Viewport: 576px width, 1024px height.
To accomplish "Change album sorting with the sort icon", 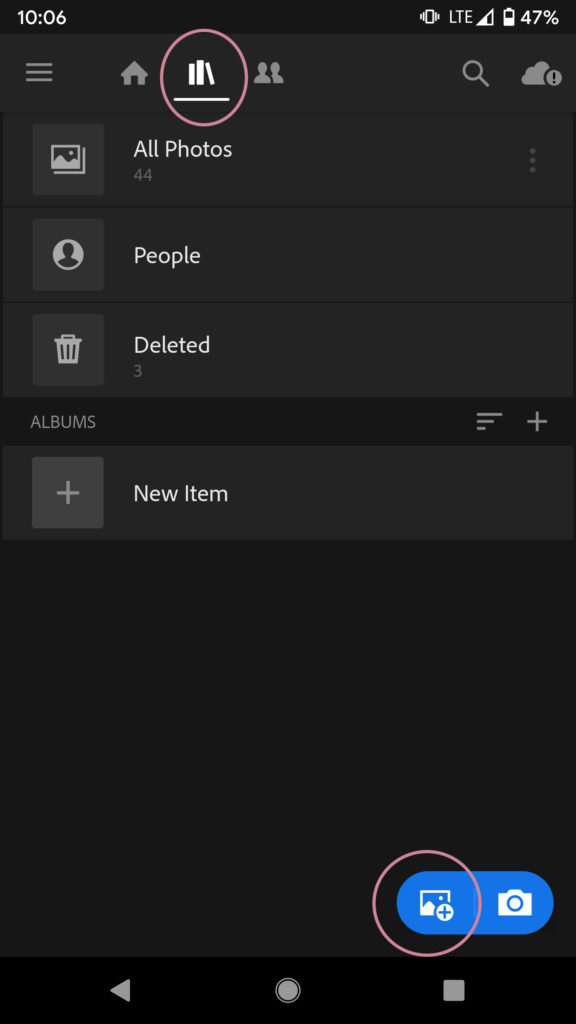I will click(x=488, y=421).
